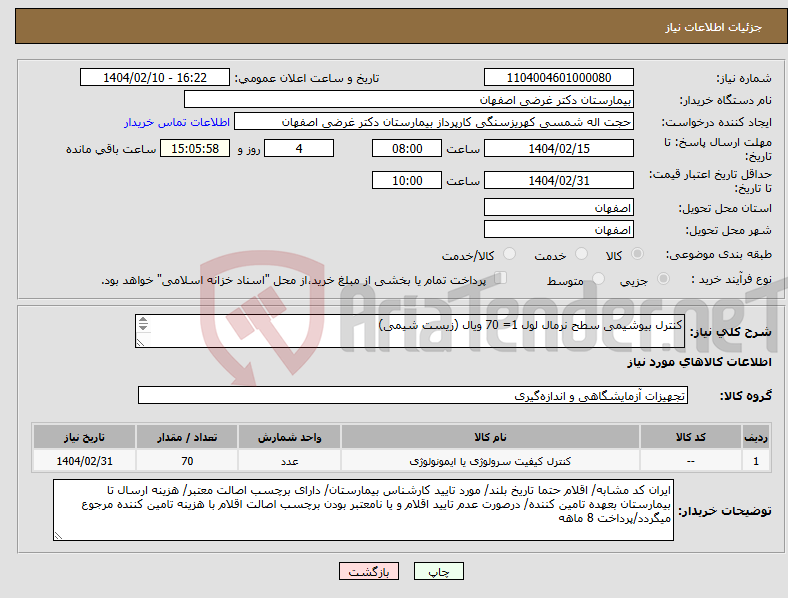Image resolution: width=788 pixels, height=598 pixels.
Task: Select the کالا radio button
Action: pos(637,254)
